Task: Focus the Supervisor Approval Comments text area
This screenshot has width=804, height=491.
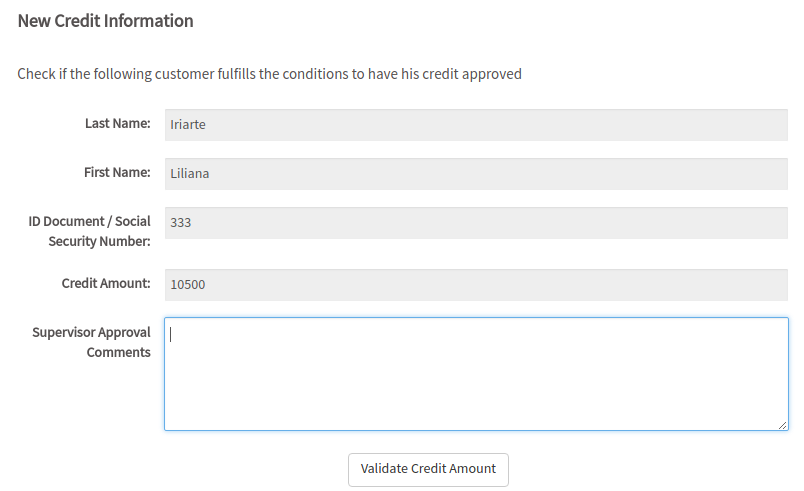Action: [476, 374]
